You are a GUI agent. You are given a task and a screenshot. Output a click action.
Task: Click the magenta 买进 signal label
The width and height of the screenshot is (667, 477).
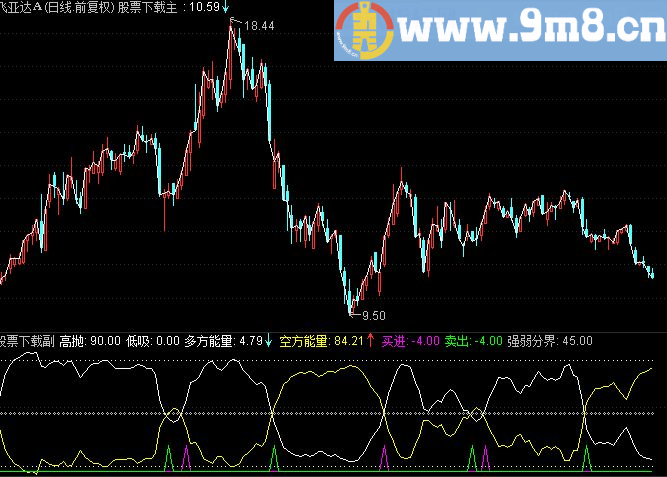point(394,341)
